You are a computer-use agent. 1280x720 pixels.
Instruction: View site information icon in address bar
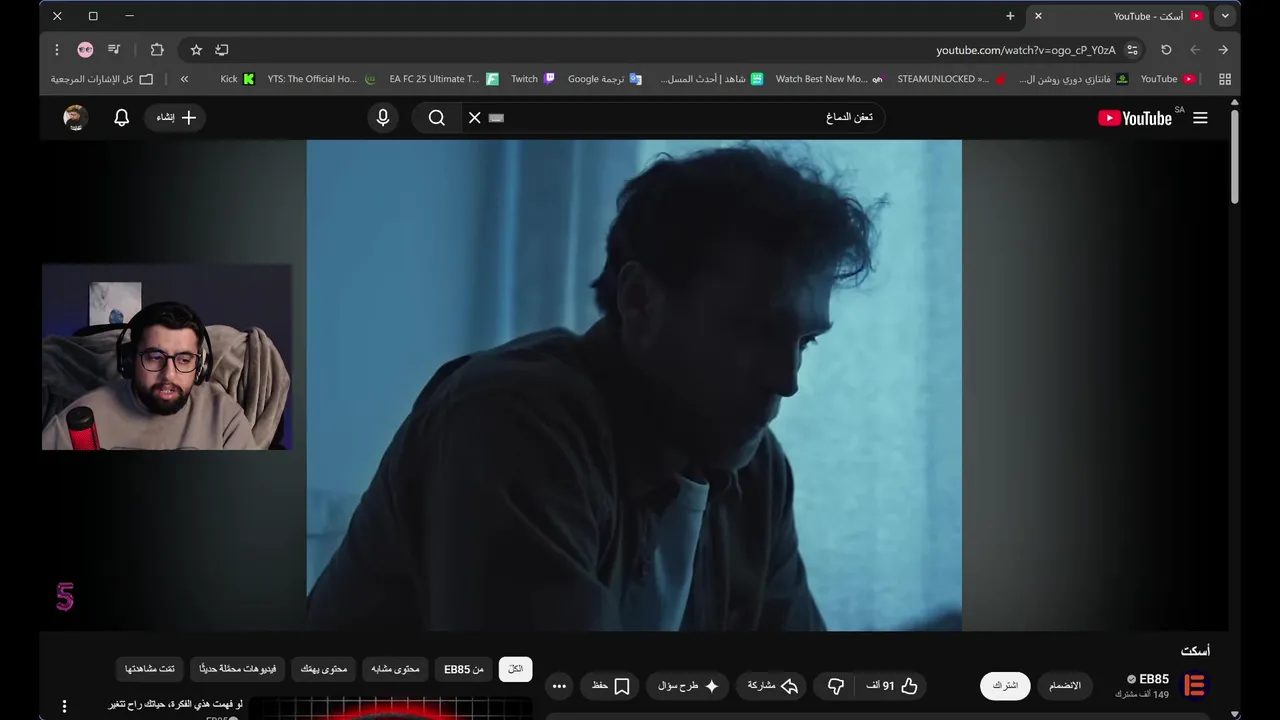click(1132, 50)
